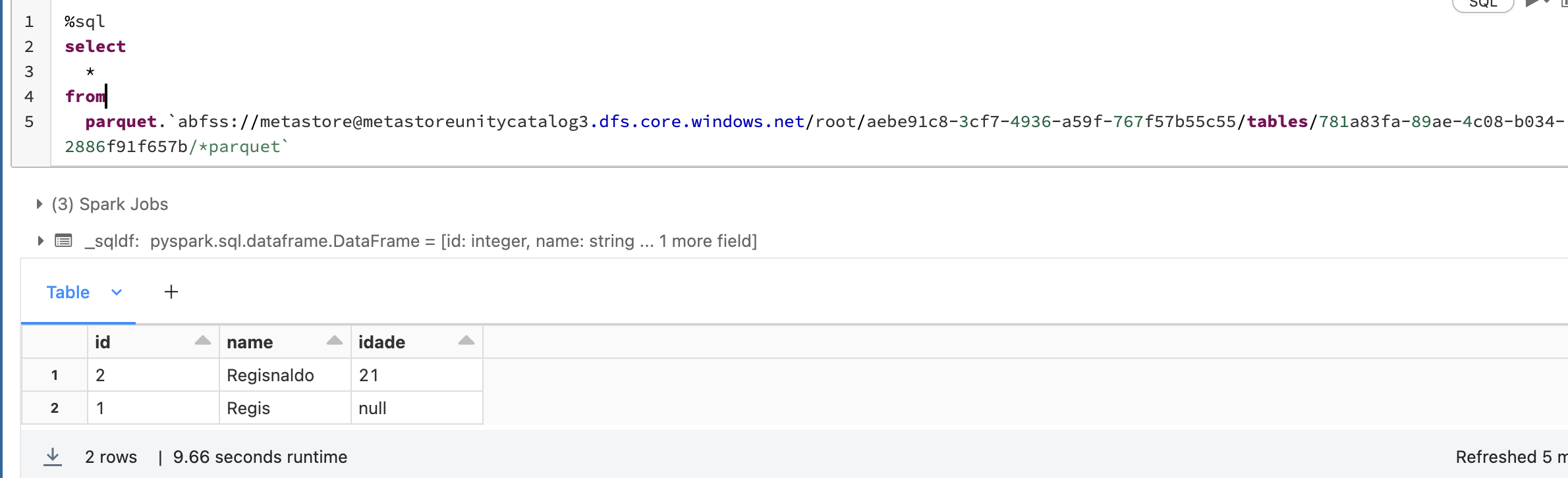1568x478 pixels.
Task: Place cursor on the select keyword line
Action: pos(95,47)
